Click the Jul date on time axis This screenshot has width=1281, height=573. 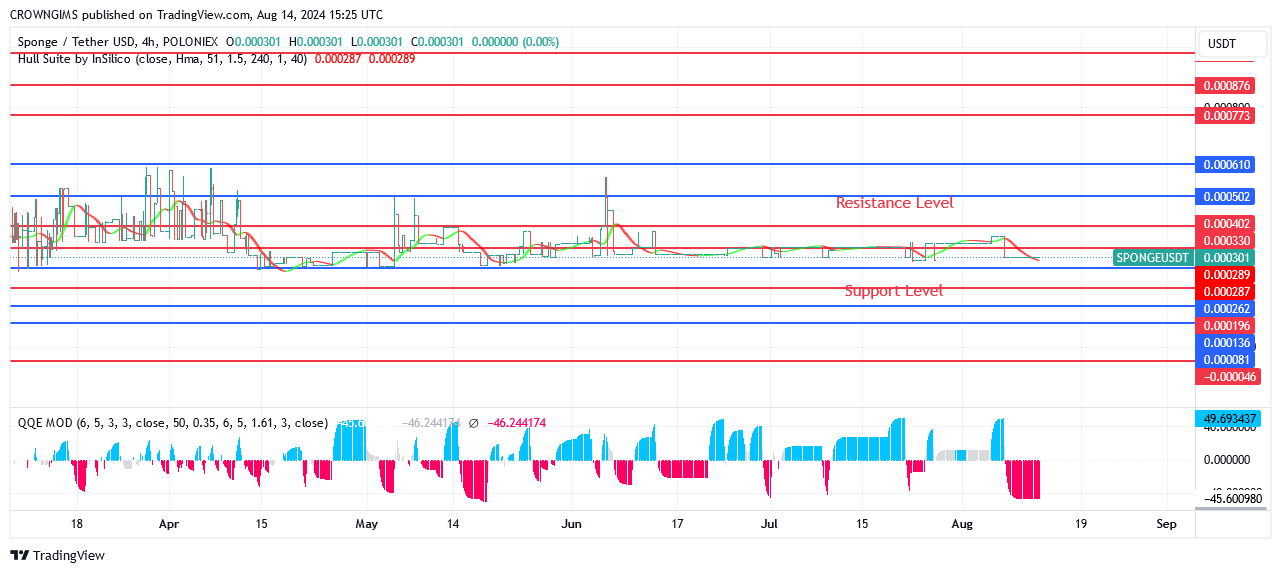tap(770, 523)
